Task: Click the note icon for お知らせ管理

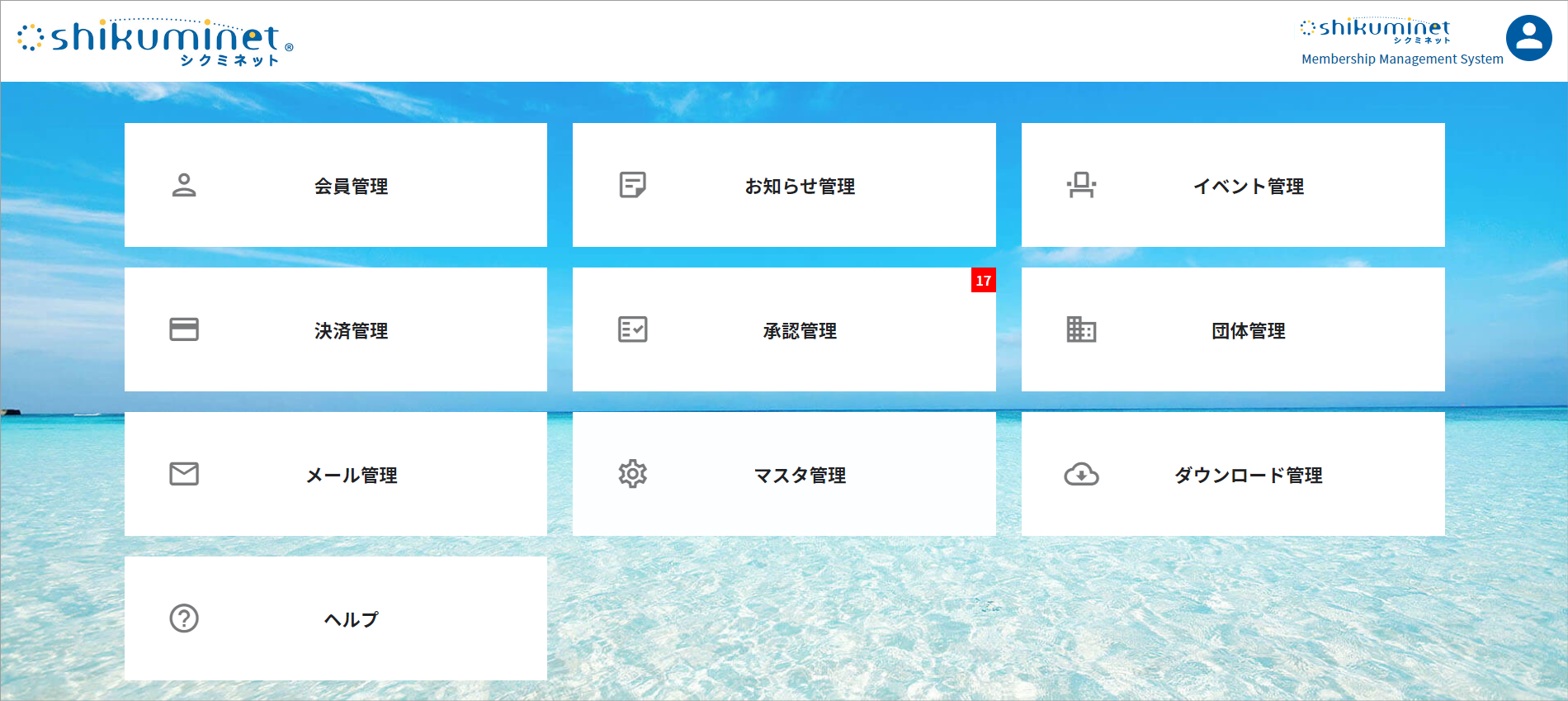Action: click(x=633, y=185)
